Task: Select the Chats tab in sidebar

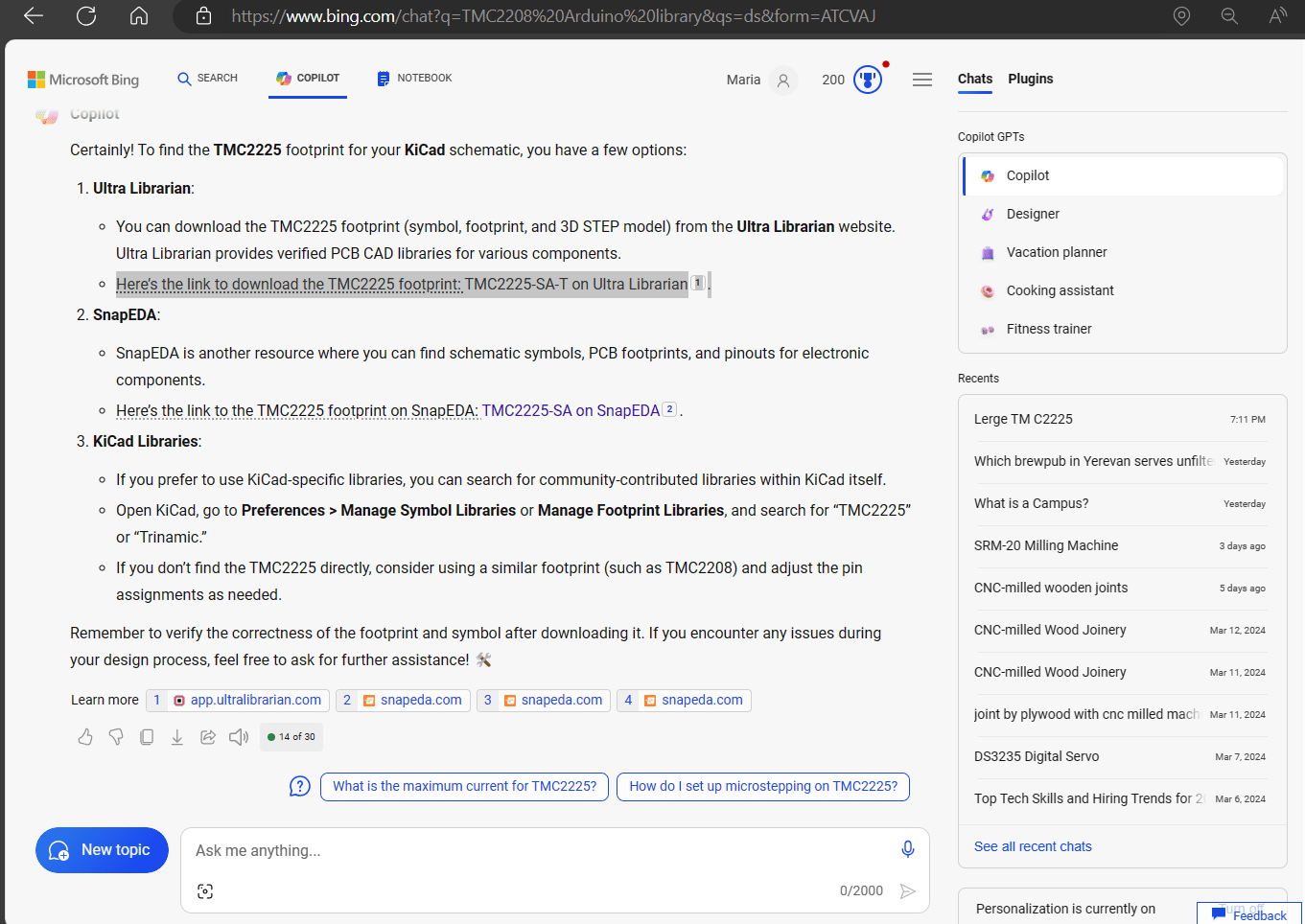Action: click(975, 79)
